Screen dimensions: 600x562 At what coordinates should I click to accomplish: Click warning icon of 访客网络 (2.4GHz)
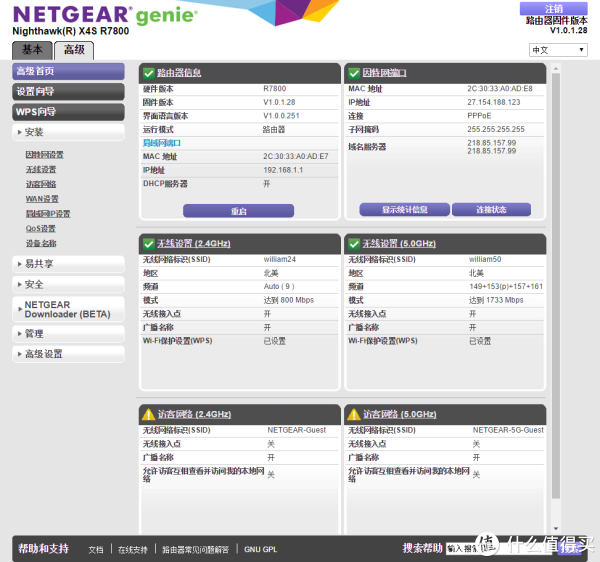148,414
